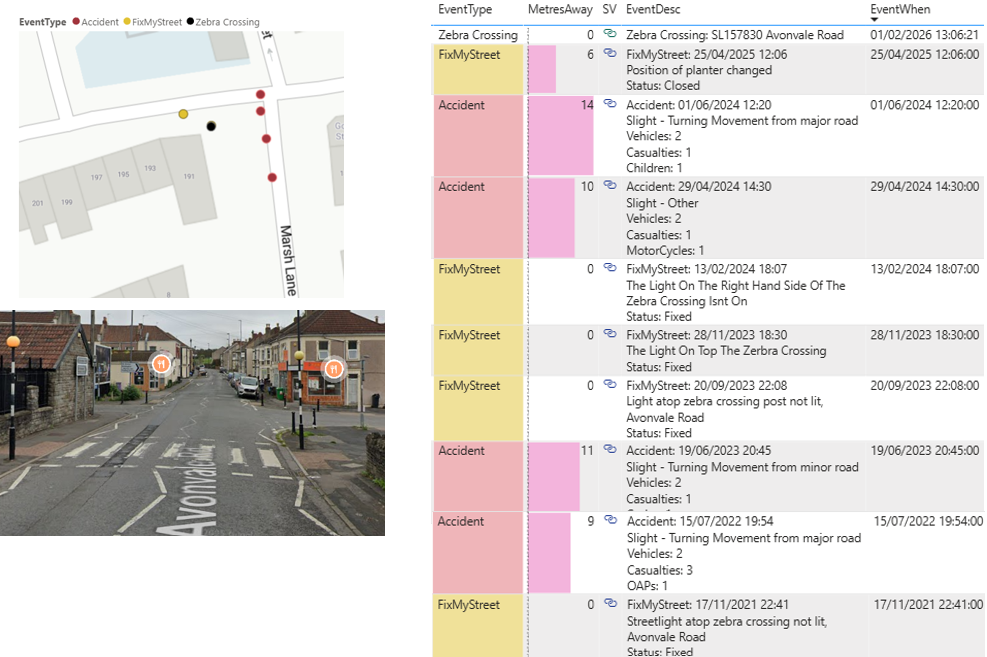
Task: Select black Zebra Crossing marker on map
Action: point(211,126)
